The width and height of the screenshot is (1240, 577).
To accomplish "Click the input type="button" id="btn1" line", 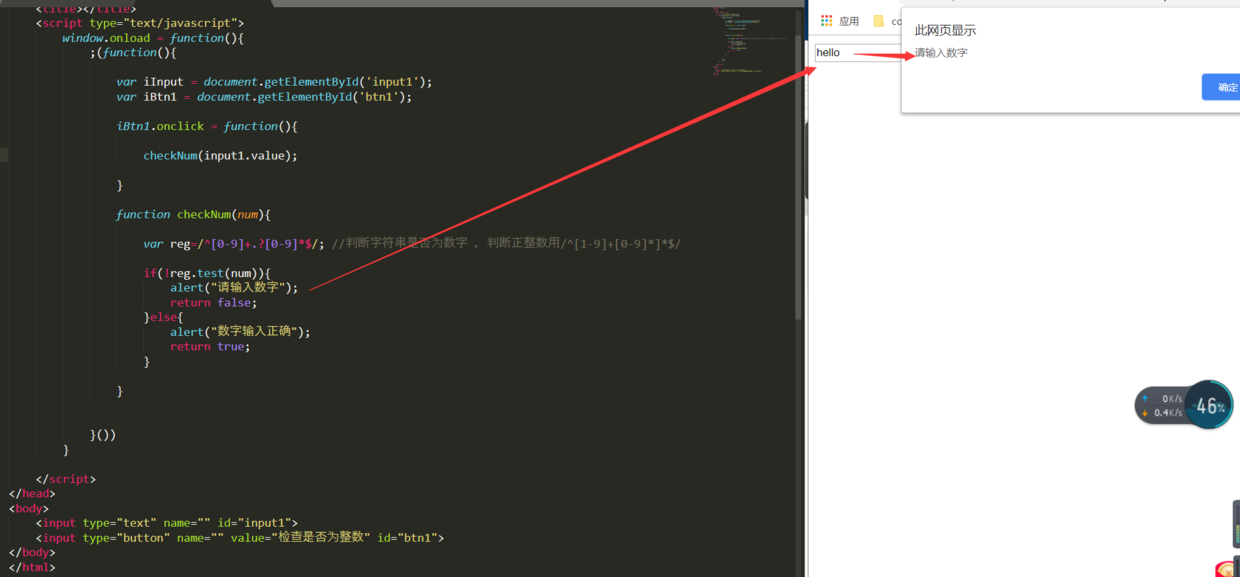I will 240,538.
